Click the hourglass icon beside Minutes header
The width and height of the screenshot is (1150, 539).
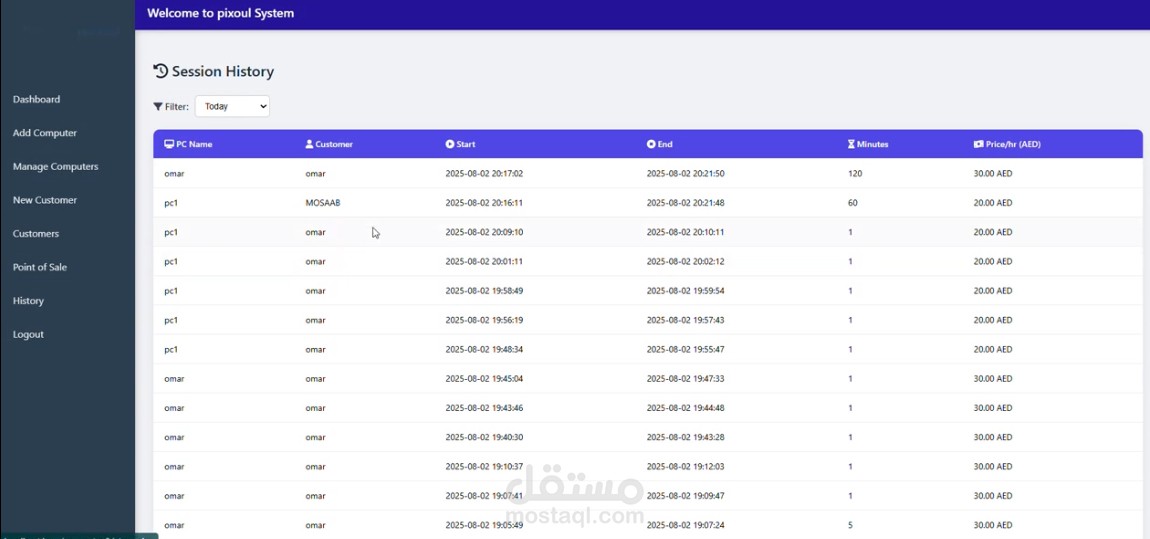[x=851, y=144]
